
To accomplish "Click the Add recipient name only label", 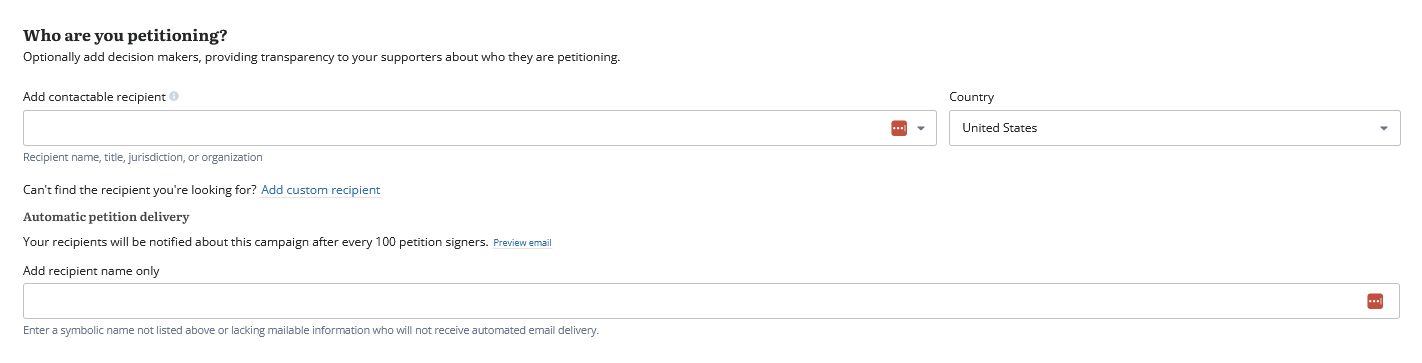I will (x=91, y=271).
